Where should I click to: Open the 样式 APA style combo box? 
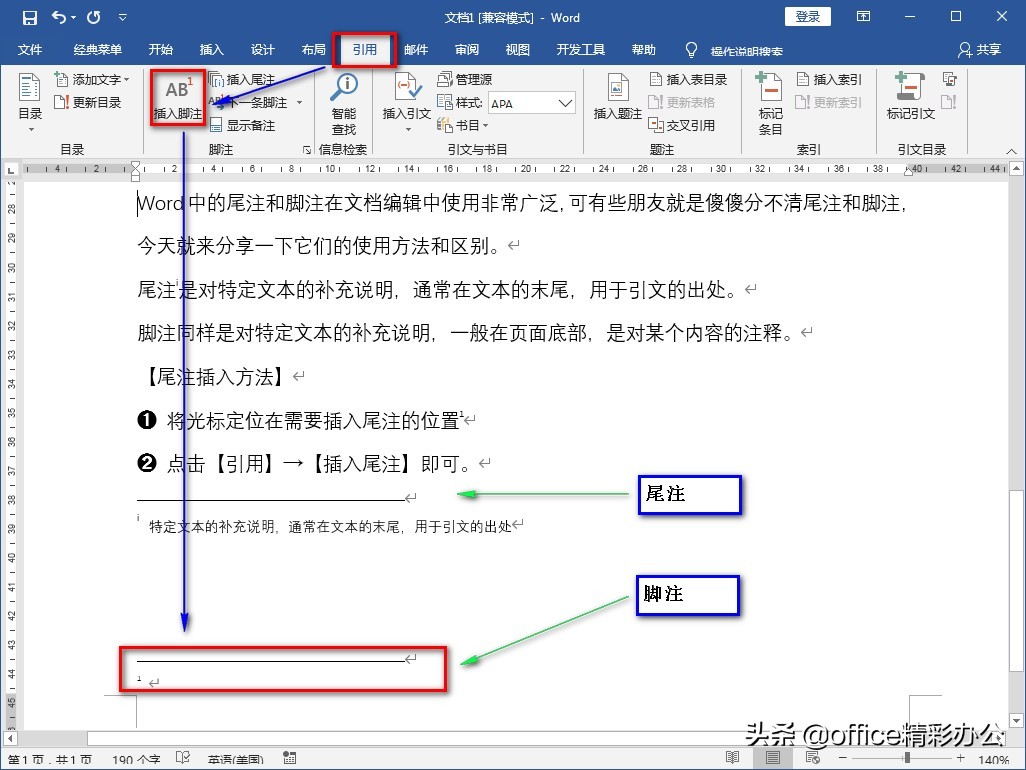pos(532,103)
